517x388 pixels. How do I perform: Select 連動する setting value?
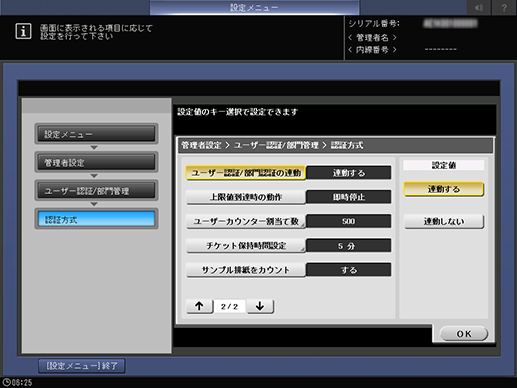(x=444, y=189)
